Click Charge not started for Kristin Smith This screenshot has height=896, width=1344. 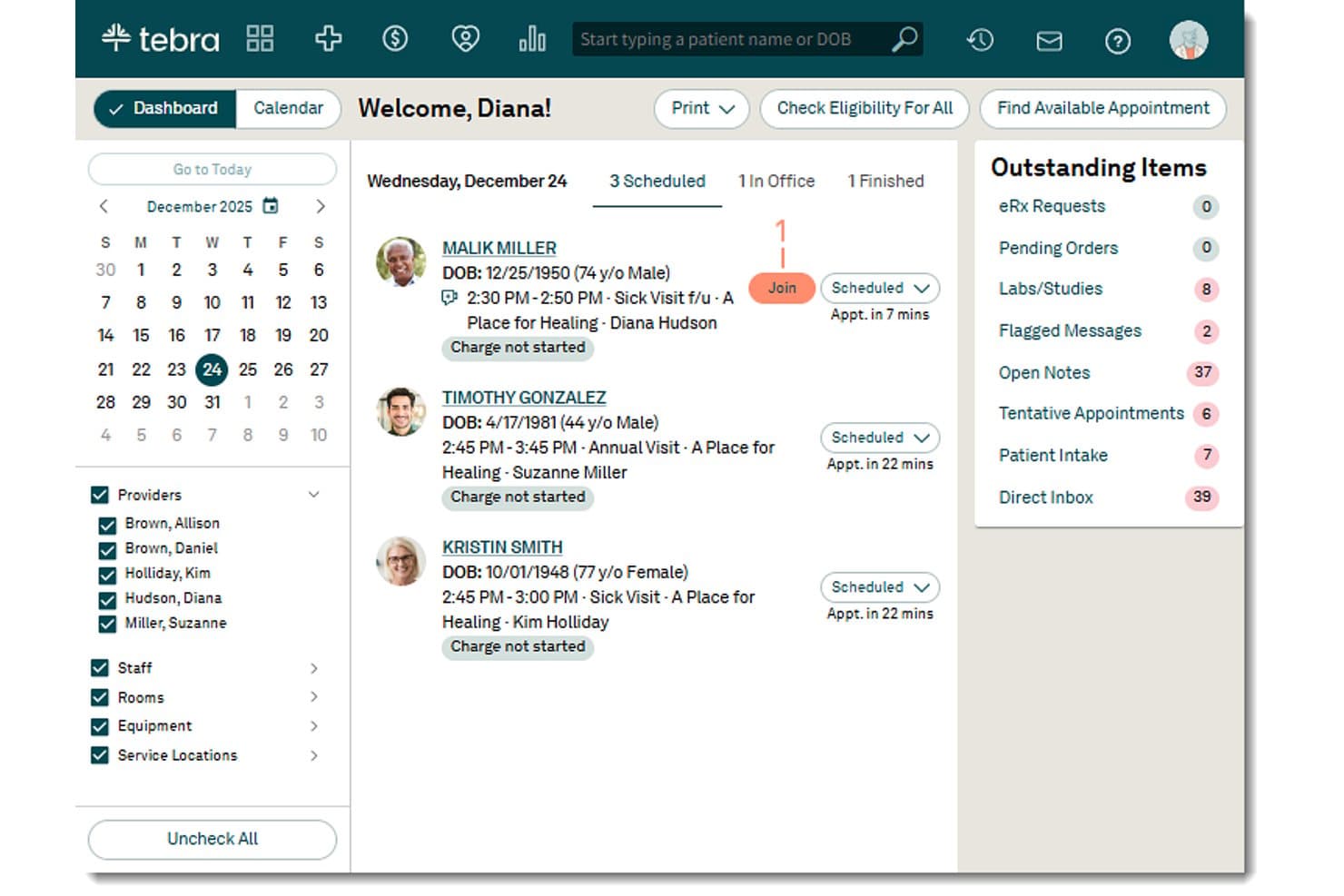(518, 646)
